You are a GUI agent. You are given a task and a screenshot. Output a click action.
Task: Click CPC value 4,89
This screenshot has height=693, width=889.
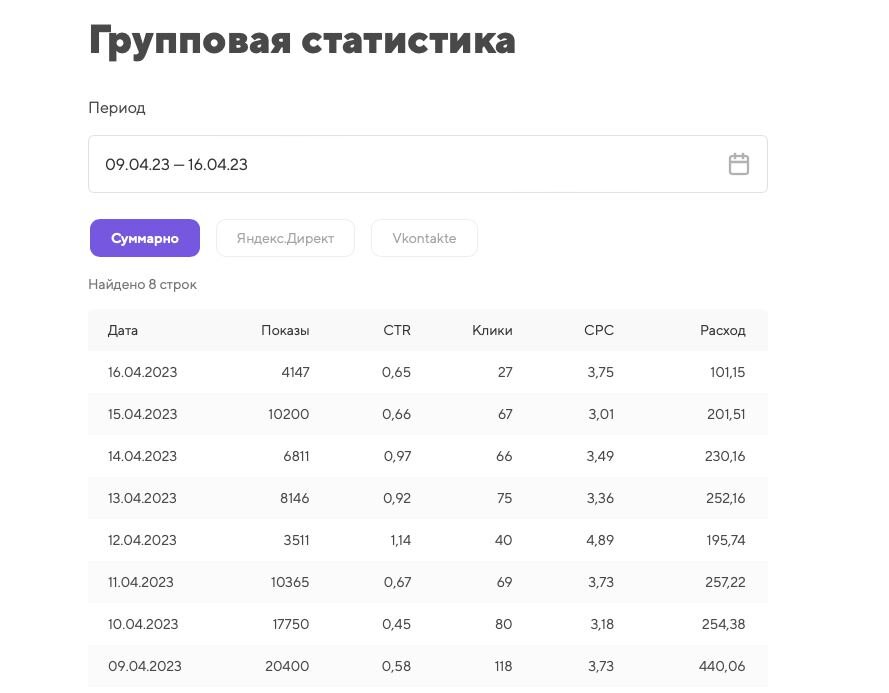coord(600,540)
